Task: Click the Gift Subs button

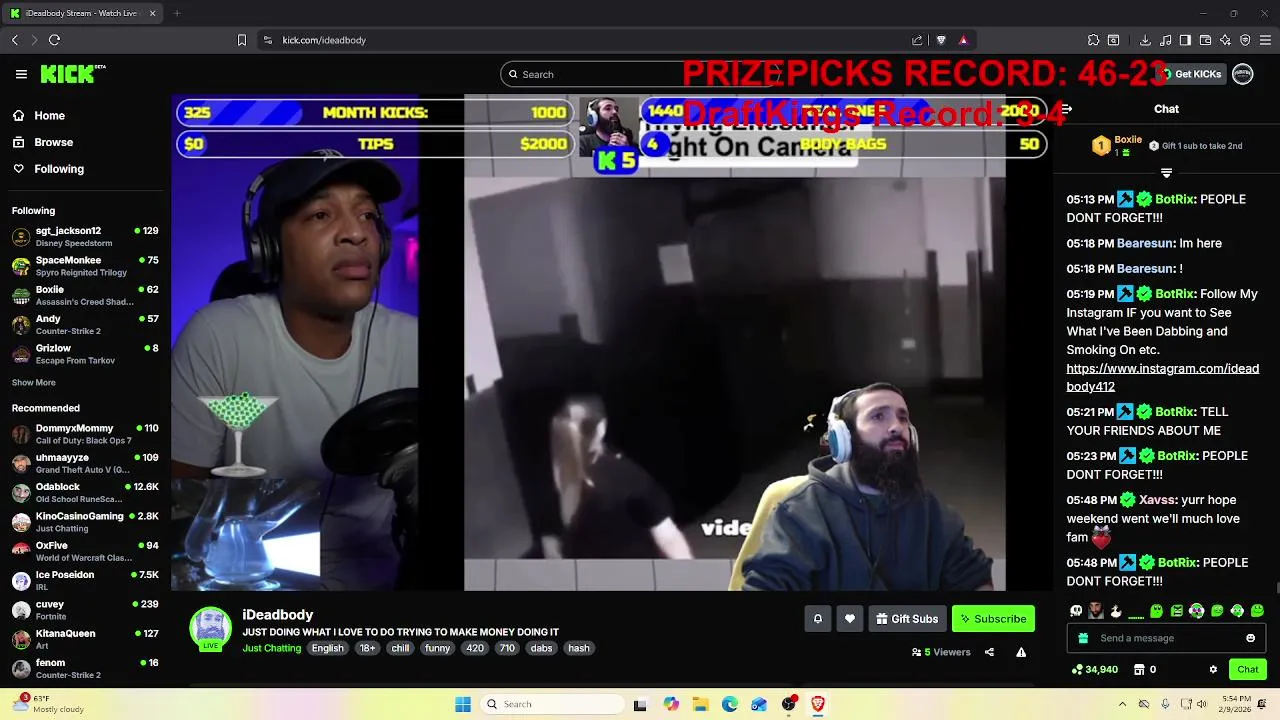Action: coord(907,619)
